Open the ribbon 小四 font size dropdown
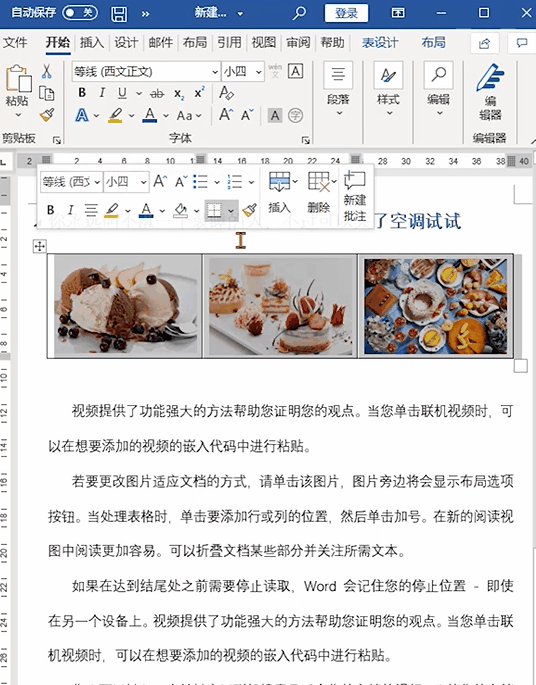 [x=259, y=71]
